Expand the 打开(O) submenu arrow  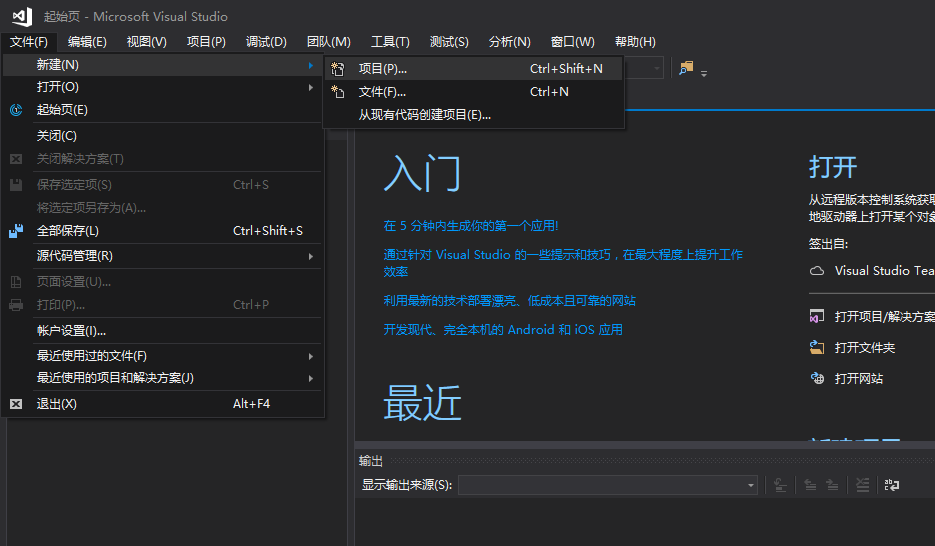[311, 88]
